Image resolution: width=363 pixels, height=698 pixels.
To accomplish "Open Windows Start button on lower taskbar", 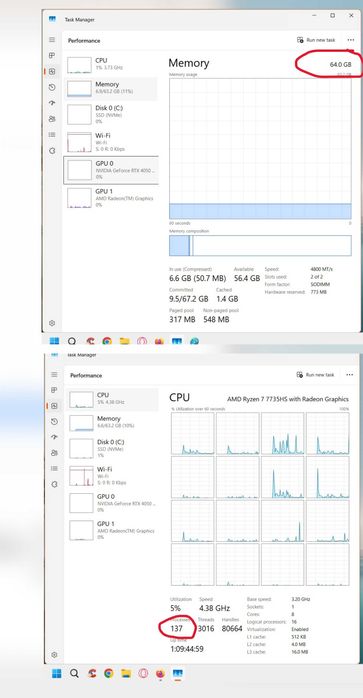I will (57, 673).
